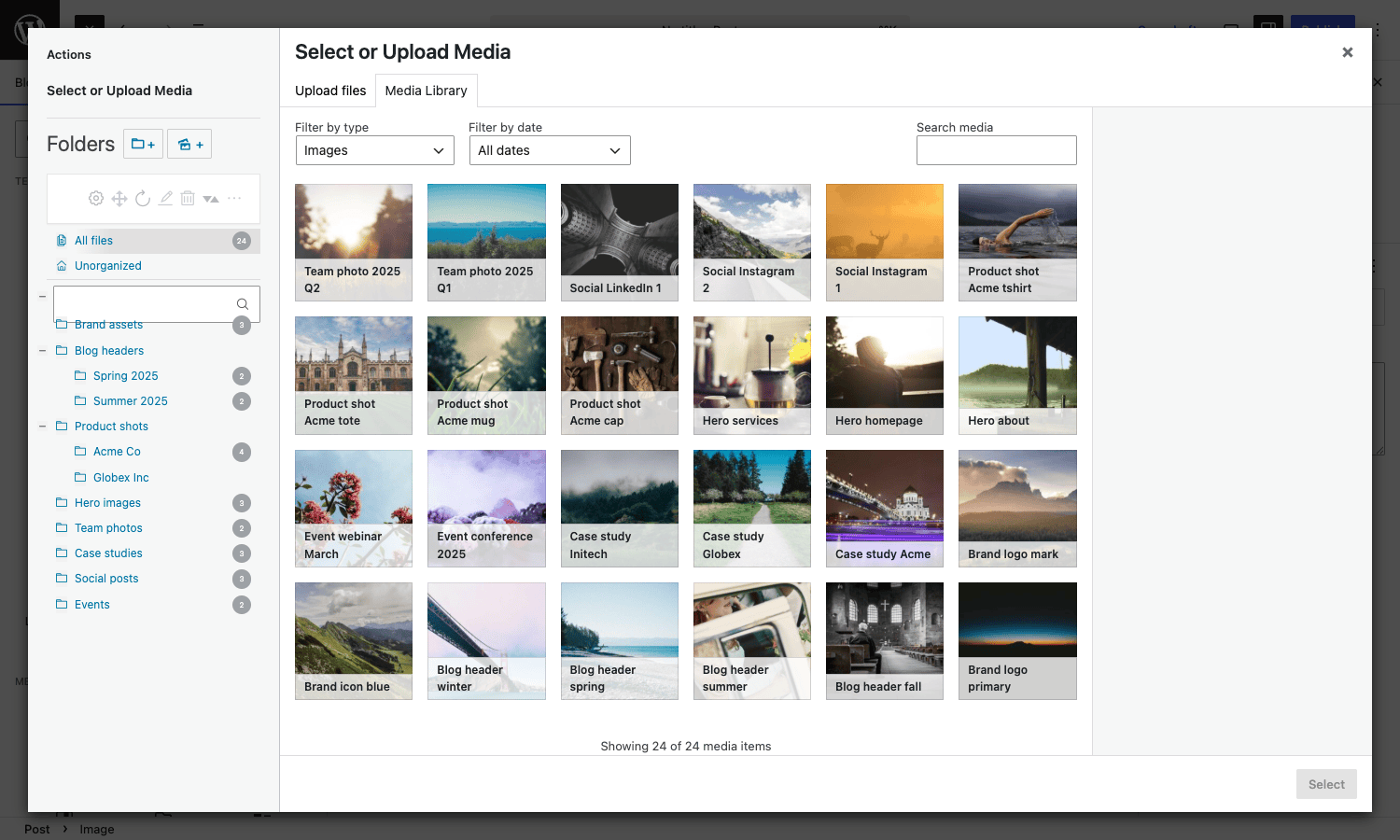Select the Product shot Acme mug image

pos(486,375)
